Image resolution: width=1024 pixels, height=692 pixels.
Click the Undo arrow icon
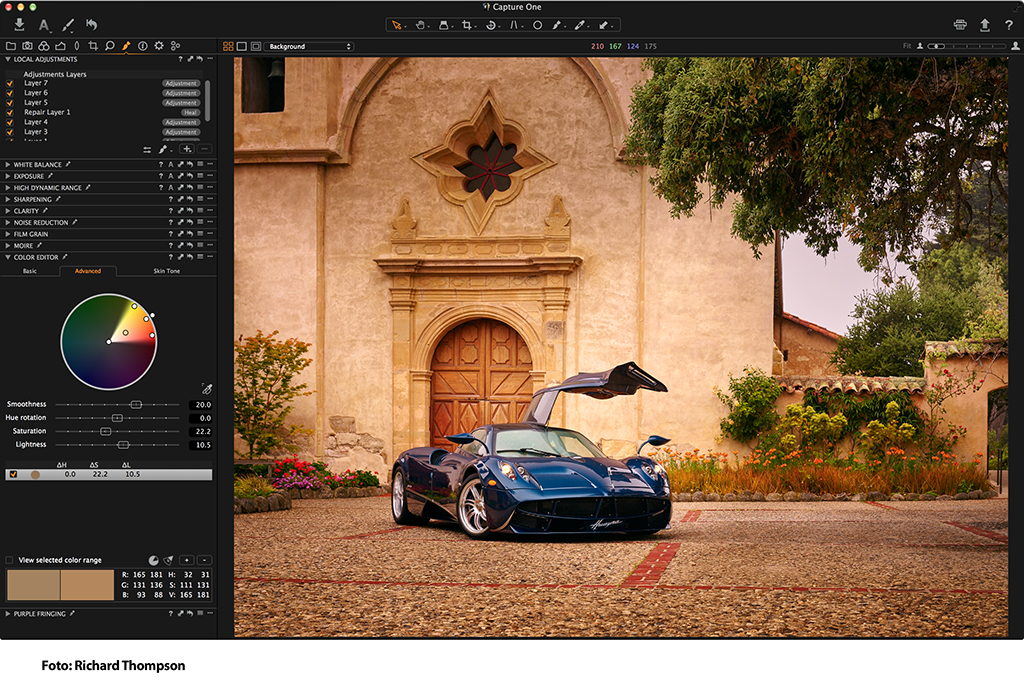point(92,25)
